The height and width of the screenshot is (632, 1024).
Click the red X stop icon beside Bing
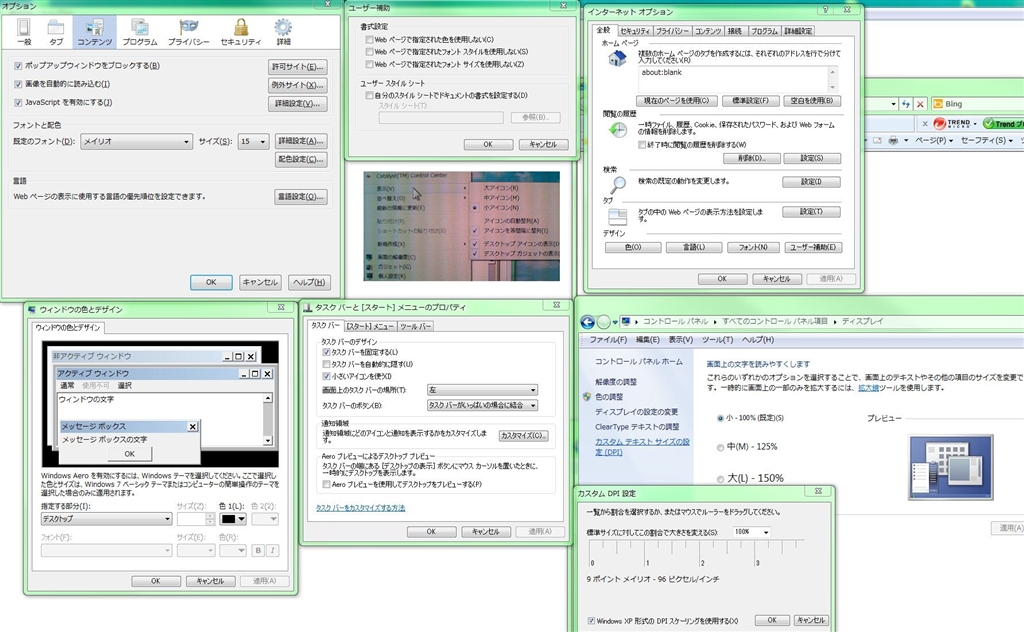pyautogui.click(x=918, y=104)
